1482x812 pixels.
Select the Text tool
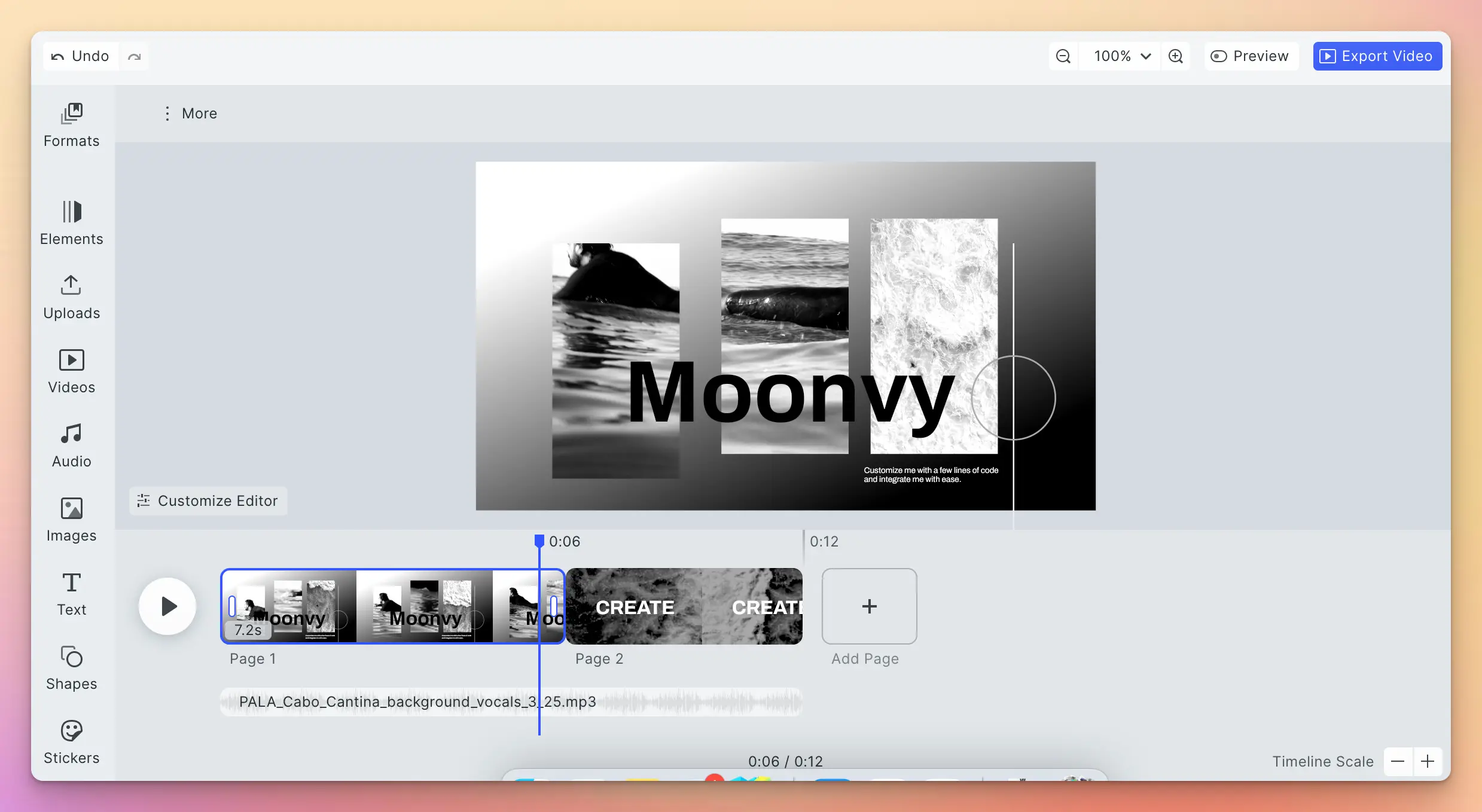71,594
